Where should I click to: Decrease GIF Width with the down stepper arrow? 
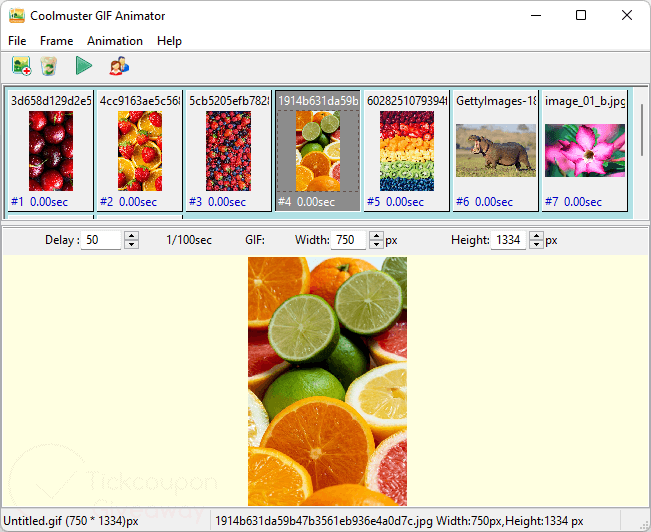[376, 245]
